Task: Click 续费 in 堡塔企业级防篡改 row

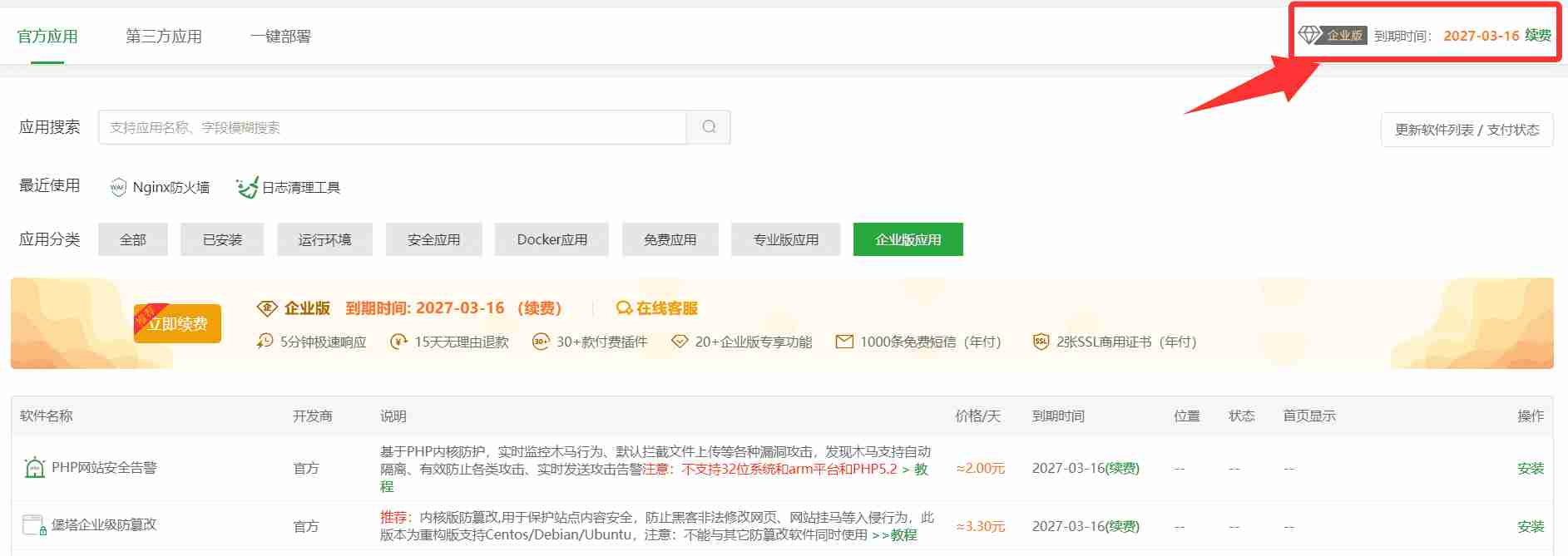Action: coord(1121,527)
